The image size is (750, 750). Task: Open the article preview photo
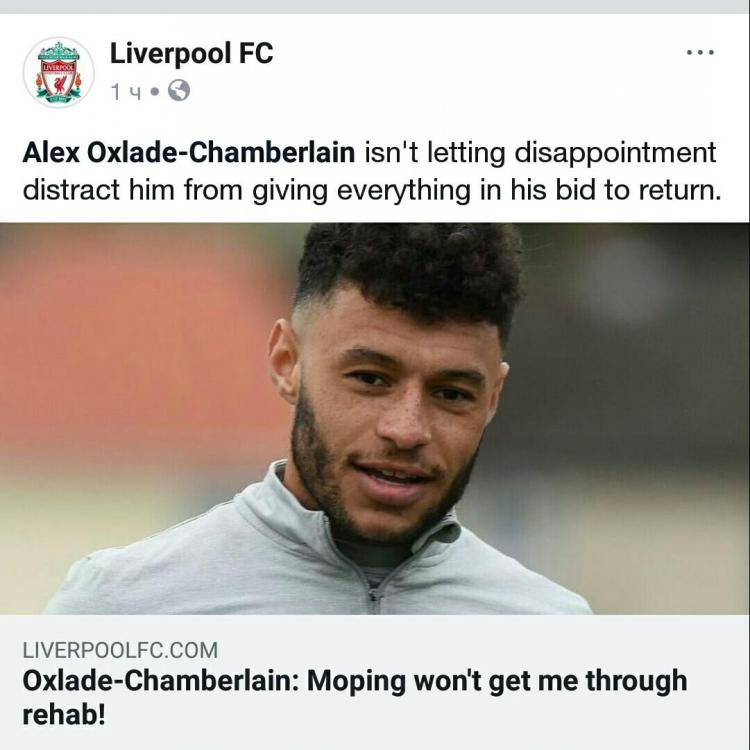[x=374, y=418]
